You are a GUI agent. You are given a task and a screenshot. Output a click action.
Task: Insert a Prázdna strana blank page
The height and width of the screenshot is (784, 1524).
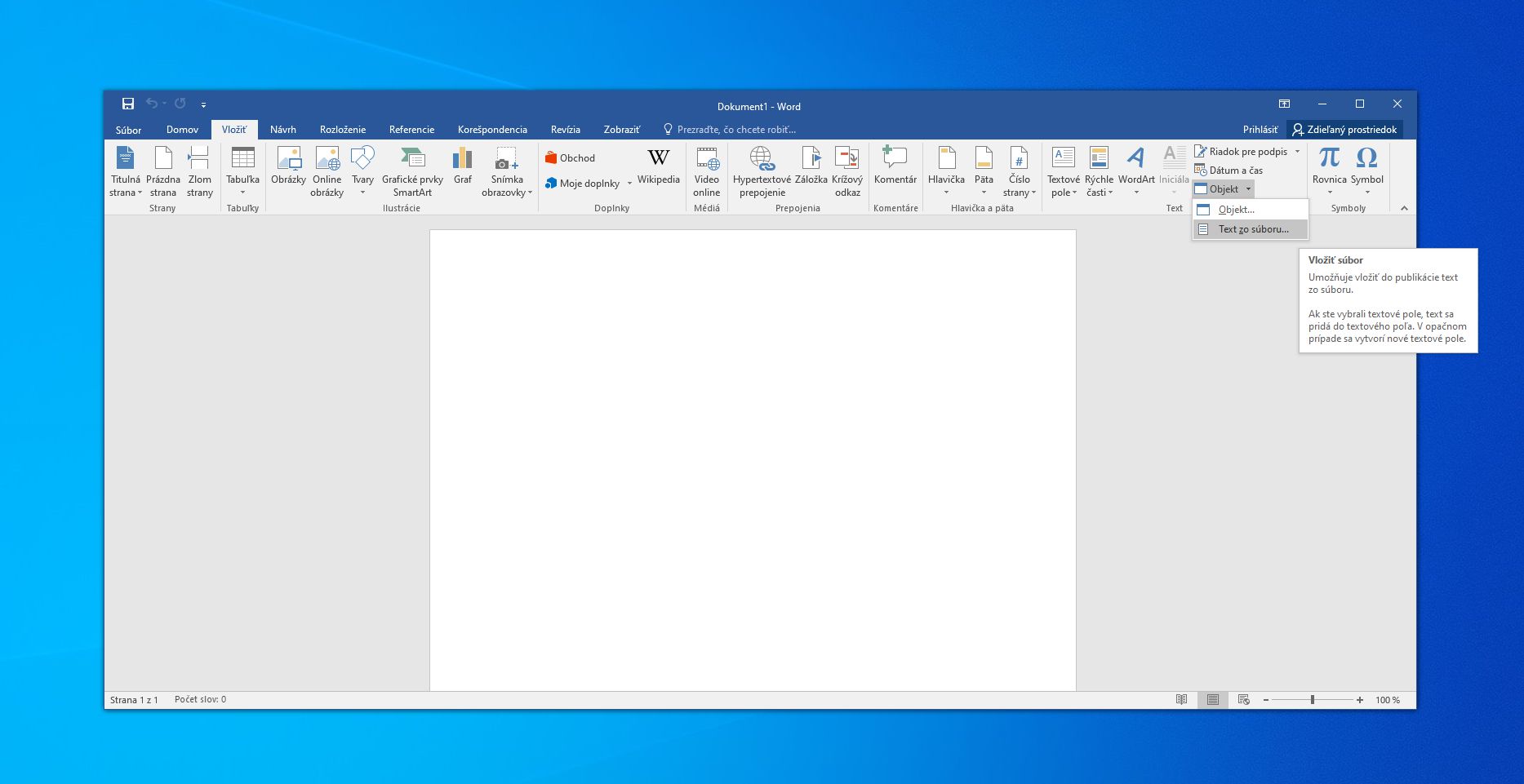click(x=163, y=172)
